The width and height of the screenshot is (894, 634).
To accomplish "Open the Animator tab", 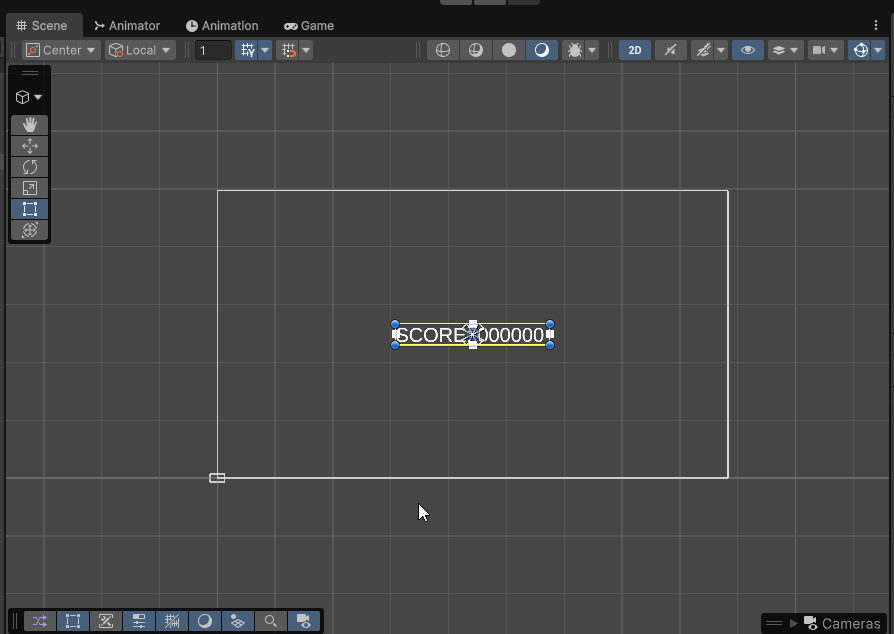I will click(x=127, y=26).
